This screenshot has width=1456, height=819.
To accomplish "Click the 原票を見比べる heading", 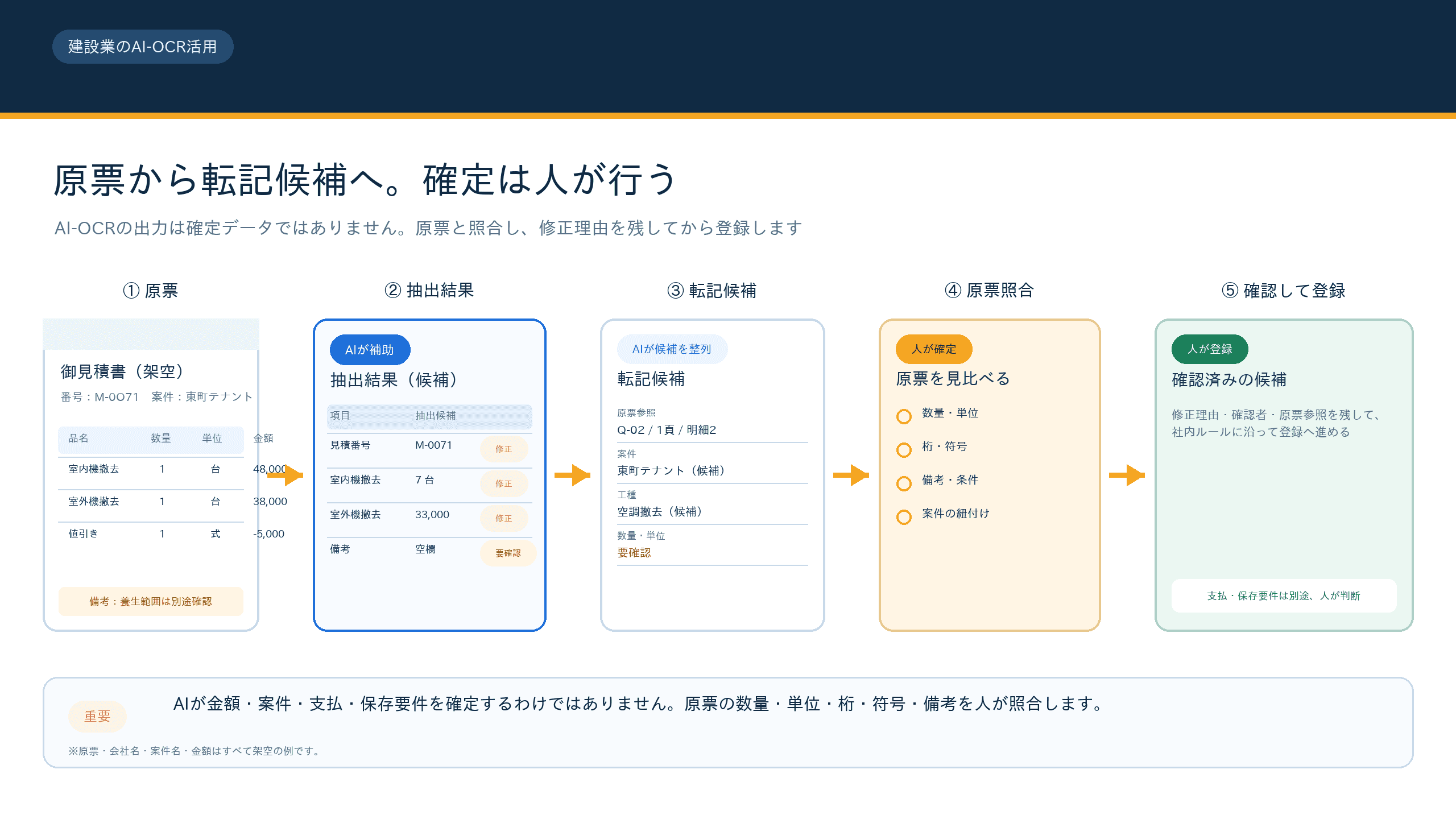I will 953,379.
